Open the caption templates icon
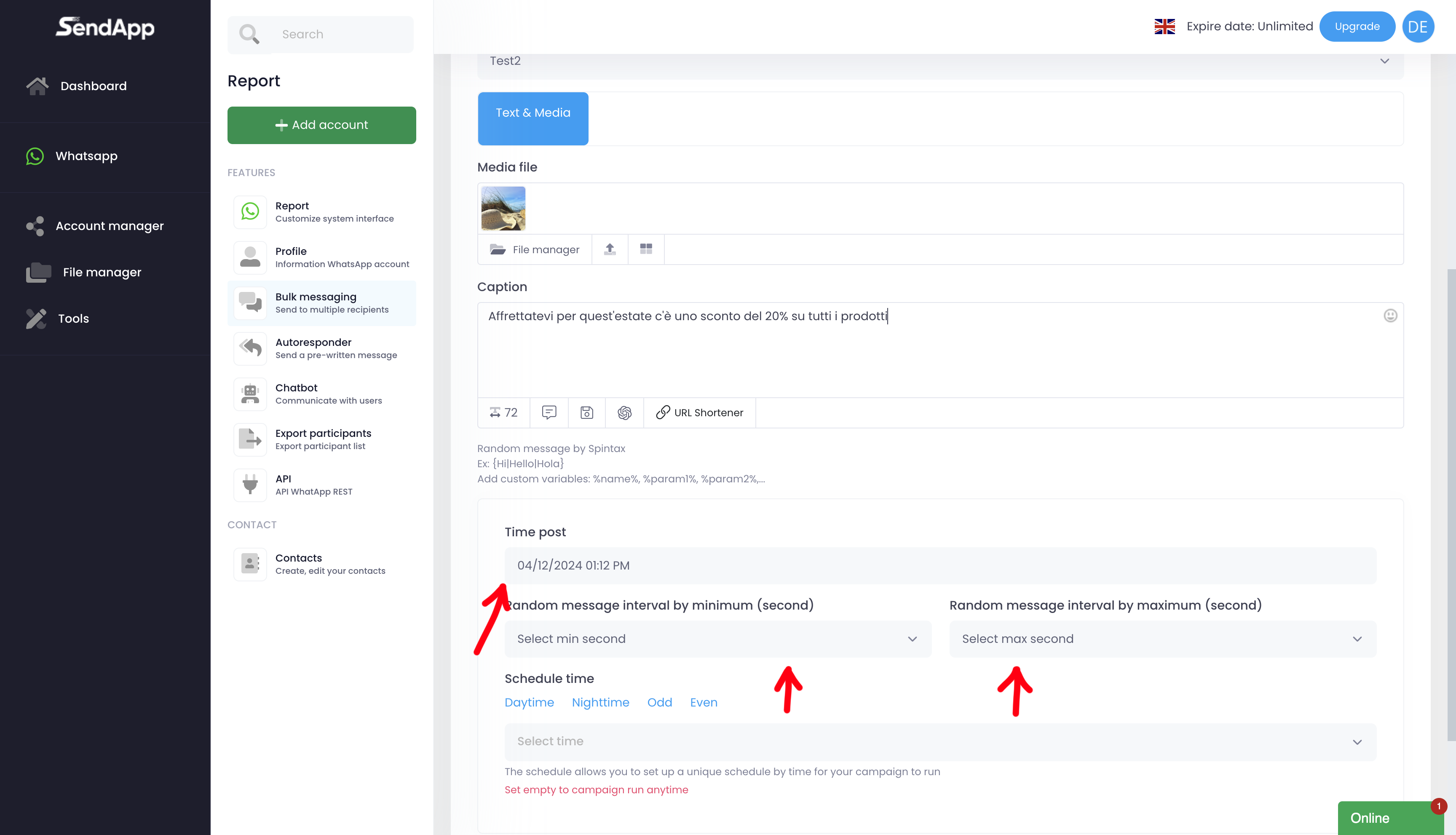The height and width of the screenshot is (835, 1456). click(549, 412)
